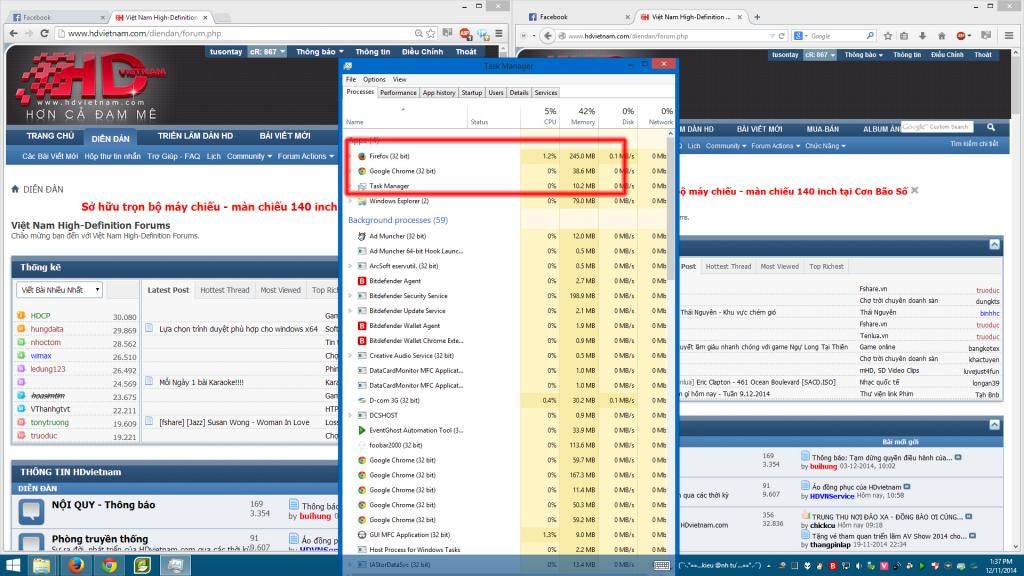This screenshot has height=576, width=1024.
Task: Close red banner ad in Firefox page
Action: coord(915,191)
